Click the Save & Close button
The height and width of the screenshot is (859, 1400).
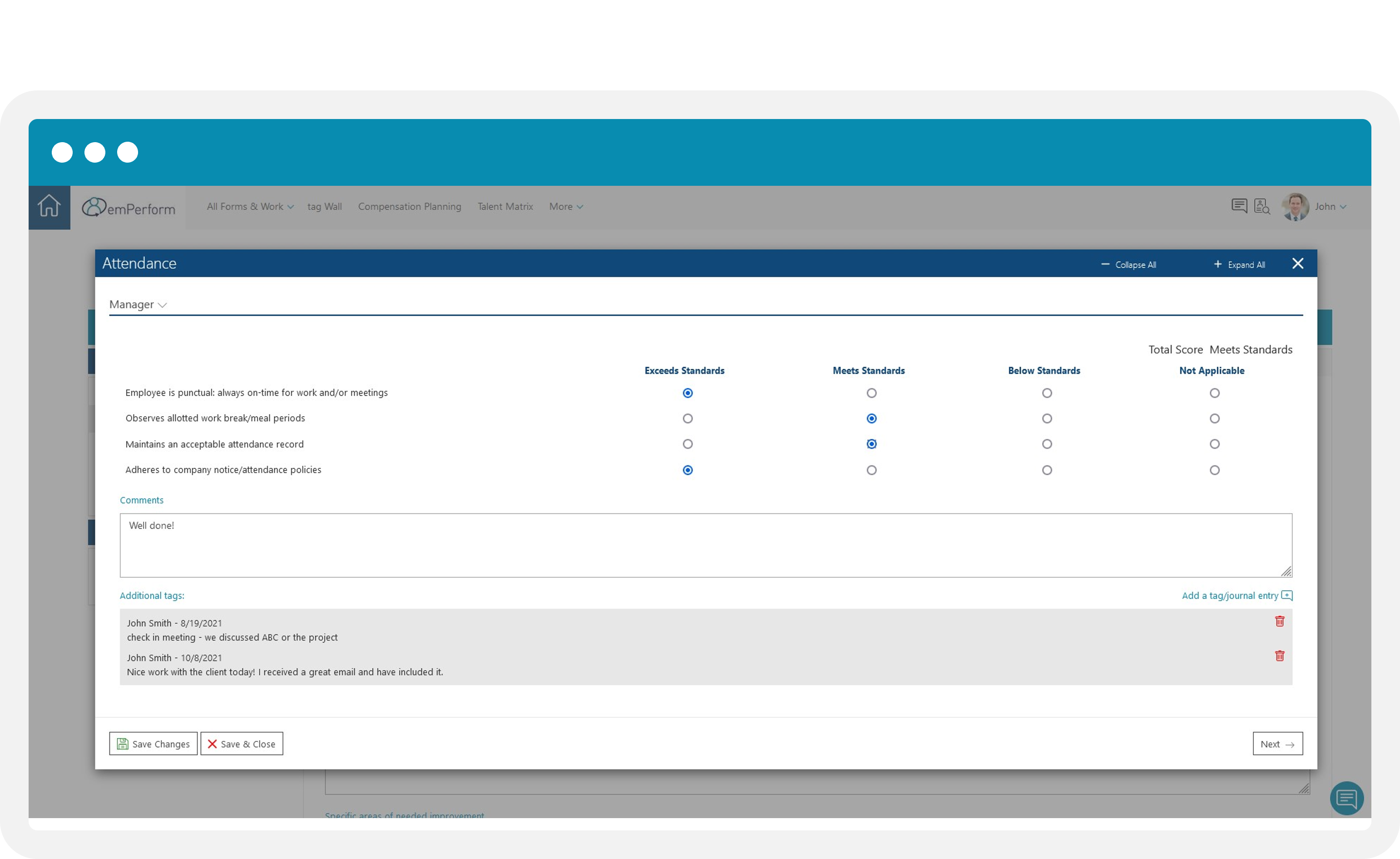click(242, 743)
